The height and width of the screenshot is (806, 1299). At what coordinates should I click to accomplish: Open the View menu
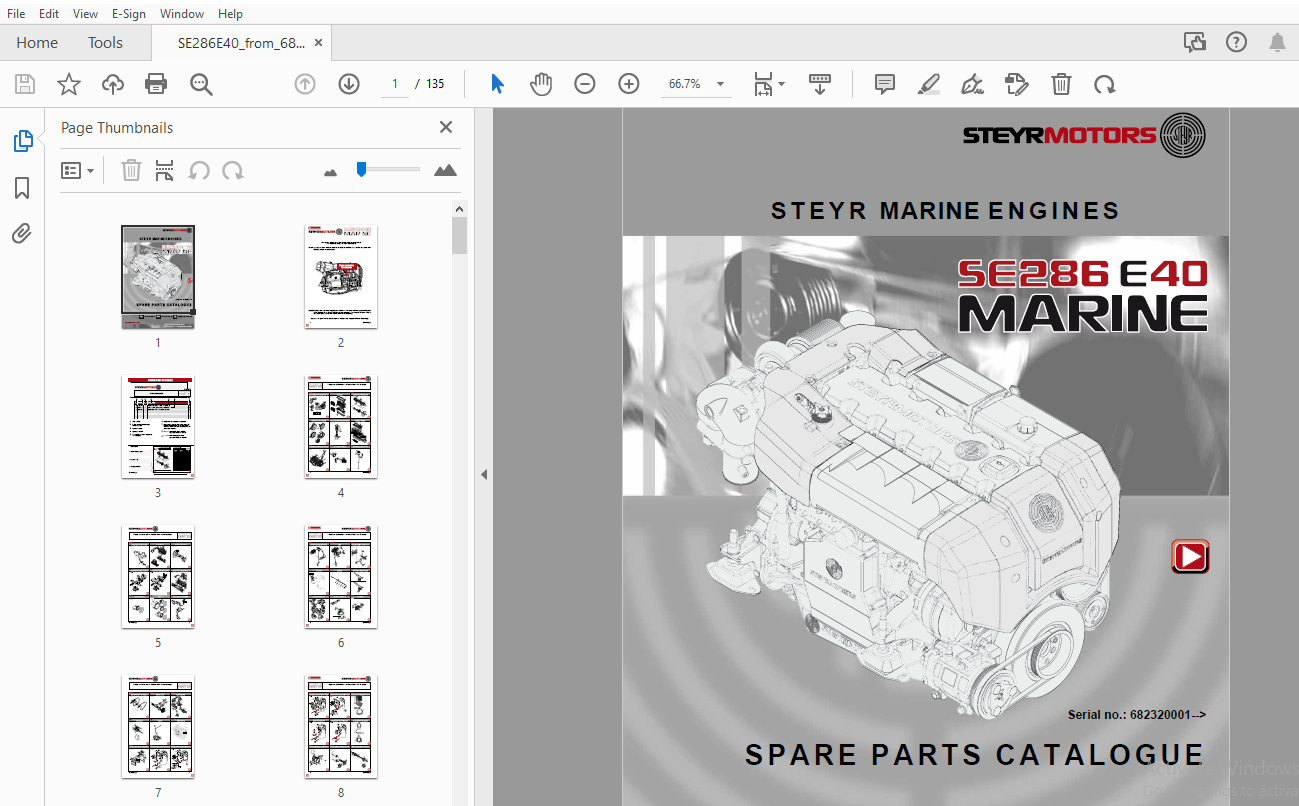point(86,14)
